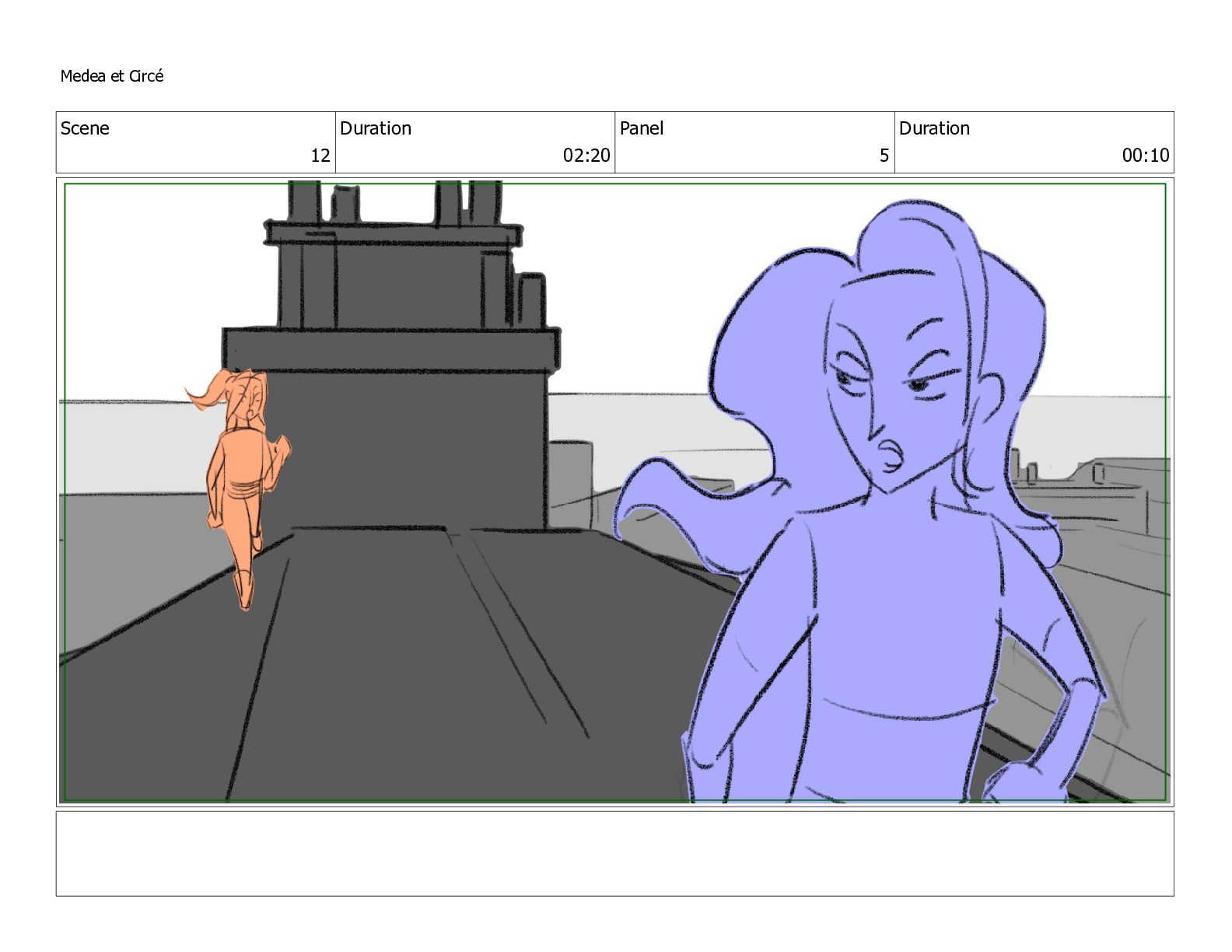Screen dimensions: 1232x952
Task: Click the 'Duration' label next to Panel
Action: pos(935,128)
